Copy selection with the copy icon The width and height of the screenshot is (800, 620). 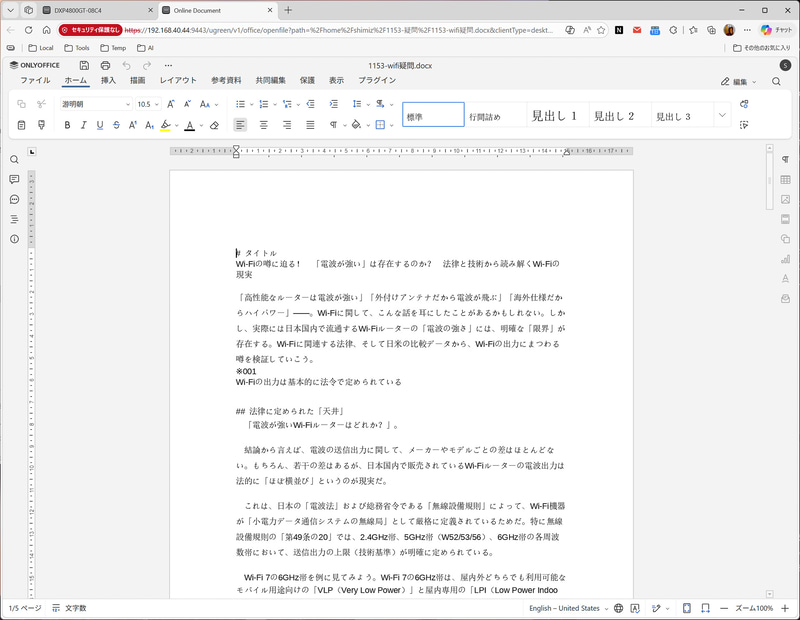[21, 104]
